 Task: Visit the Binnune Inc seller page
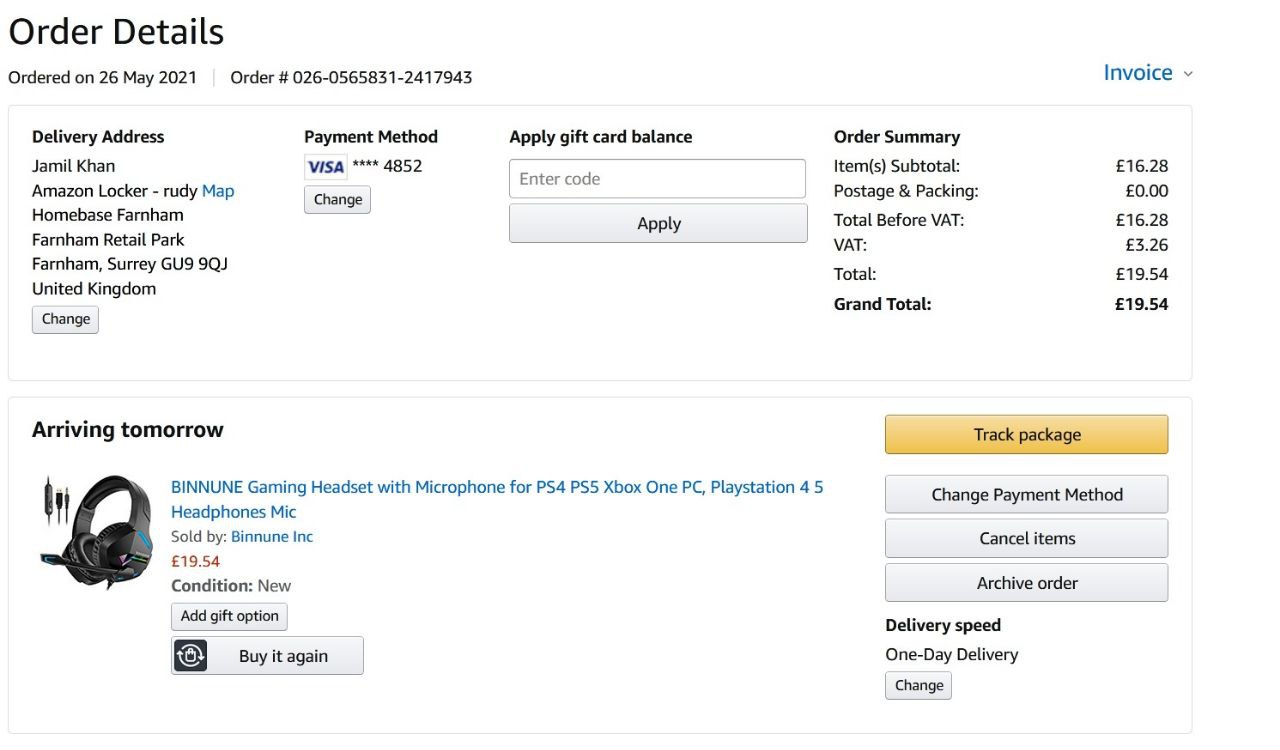pos(272,537)
